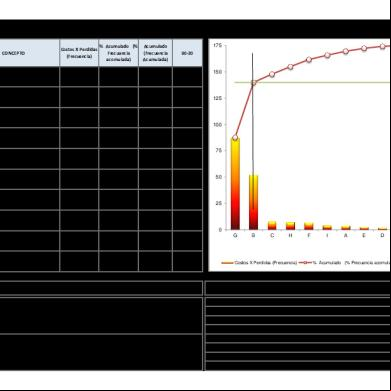The width and height of the screenshot is (391, 391).
Task: Click the small C bar in the chart
Action: point(272,225)
